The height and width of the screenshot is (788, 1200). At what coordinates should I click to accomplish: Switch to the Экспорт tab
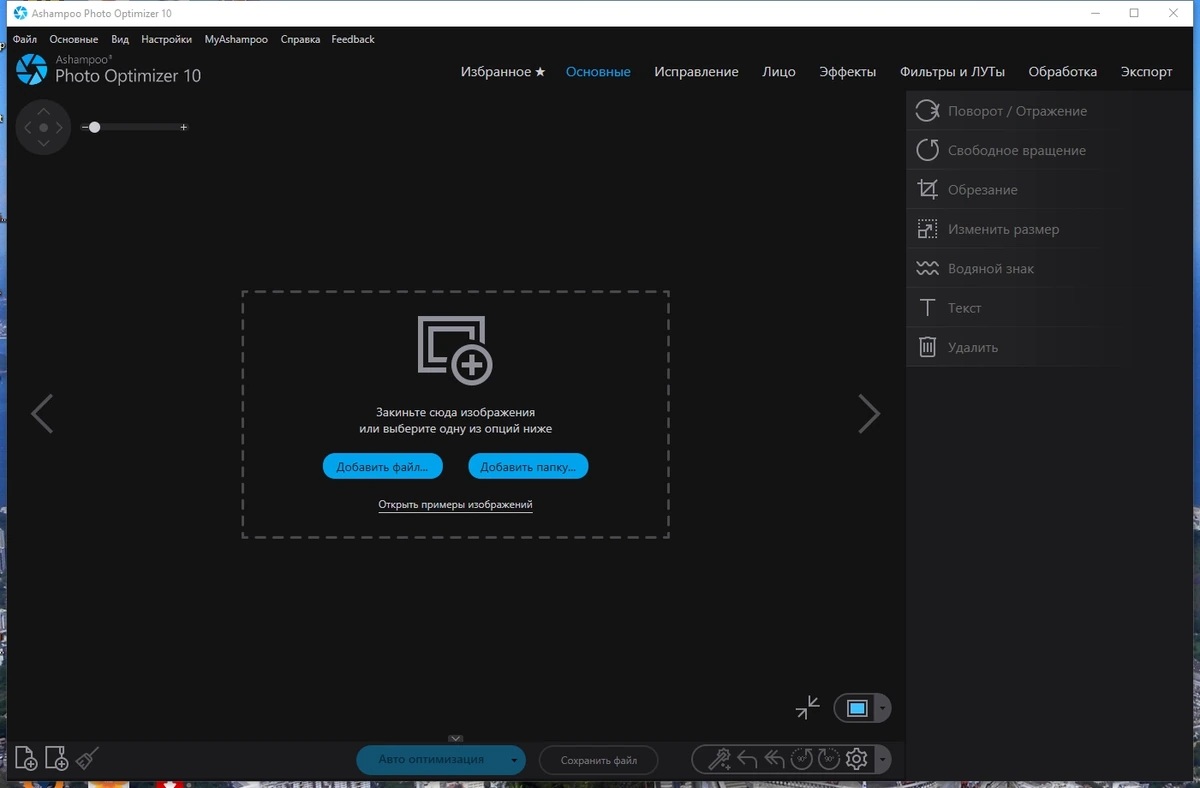coord(1146,72)
